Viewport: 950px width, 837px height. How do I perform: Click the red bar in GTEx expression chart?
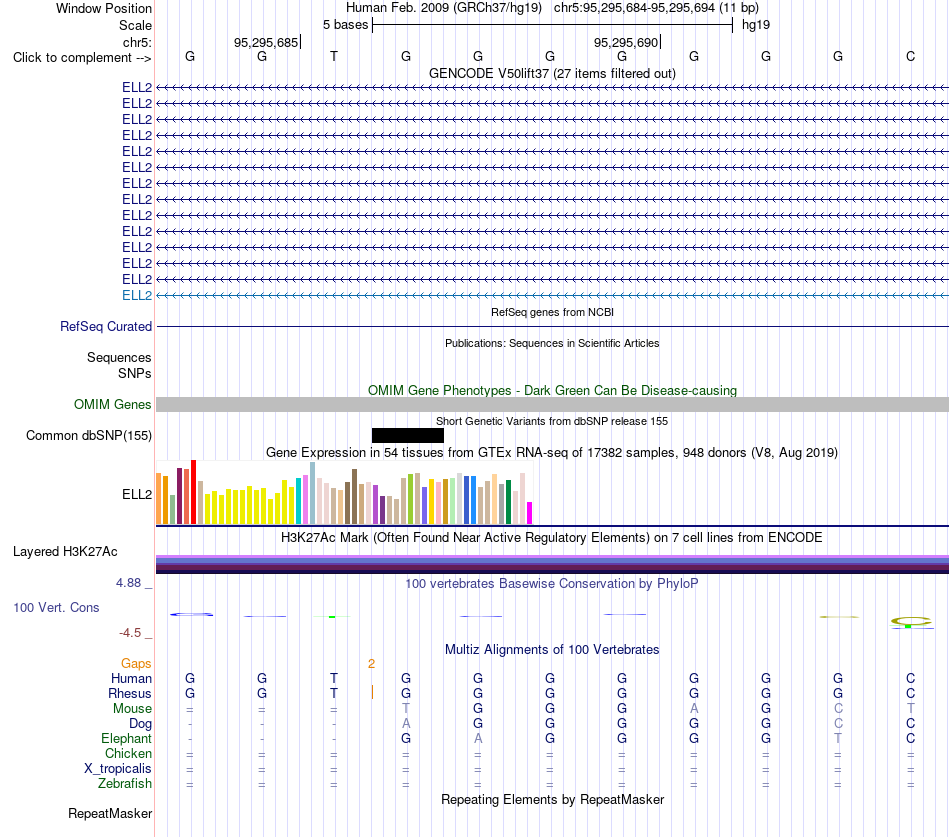click(193, 492)
